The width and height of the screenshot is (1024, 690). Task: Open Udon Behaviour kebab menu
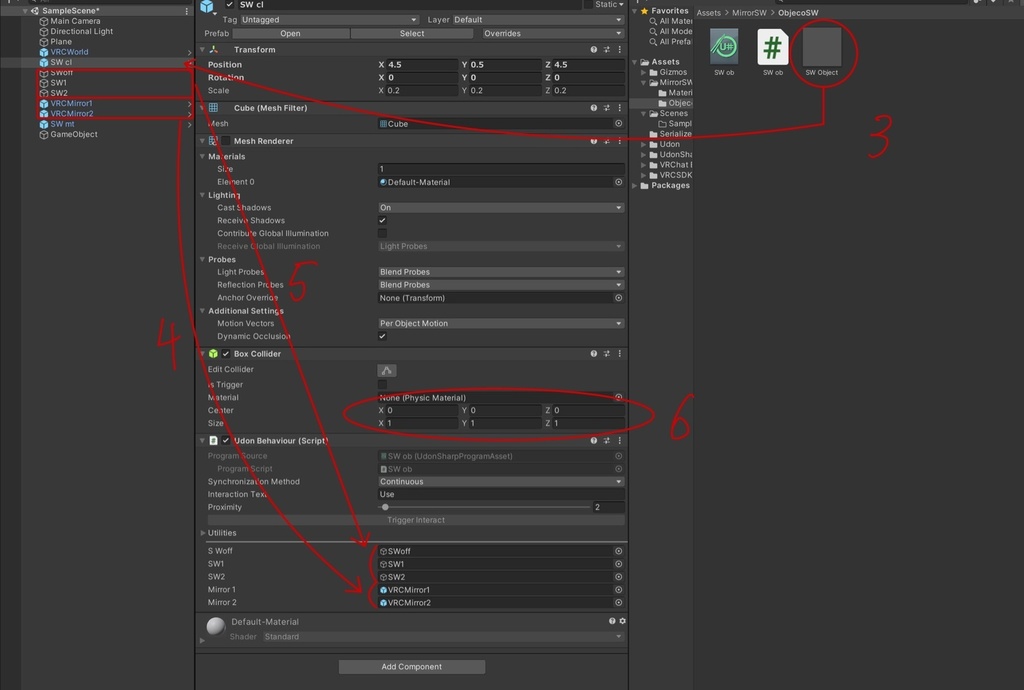(x=620, y=441)
